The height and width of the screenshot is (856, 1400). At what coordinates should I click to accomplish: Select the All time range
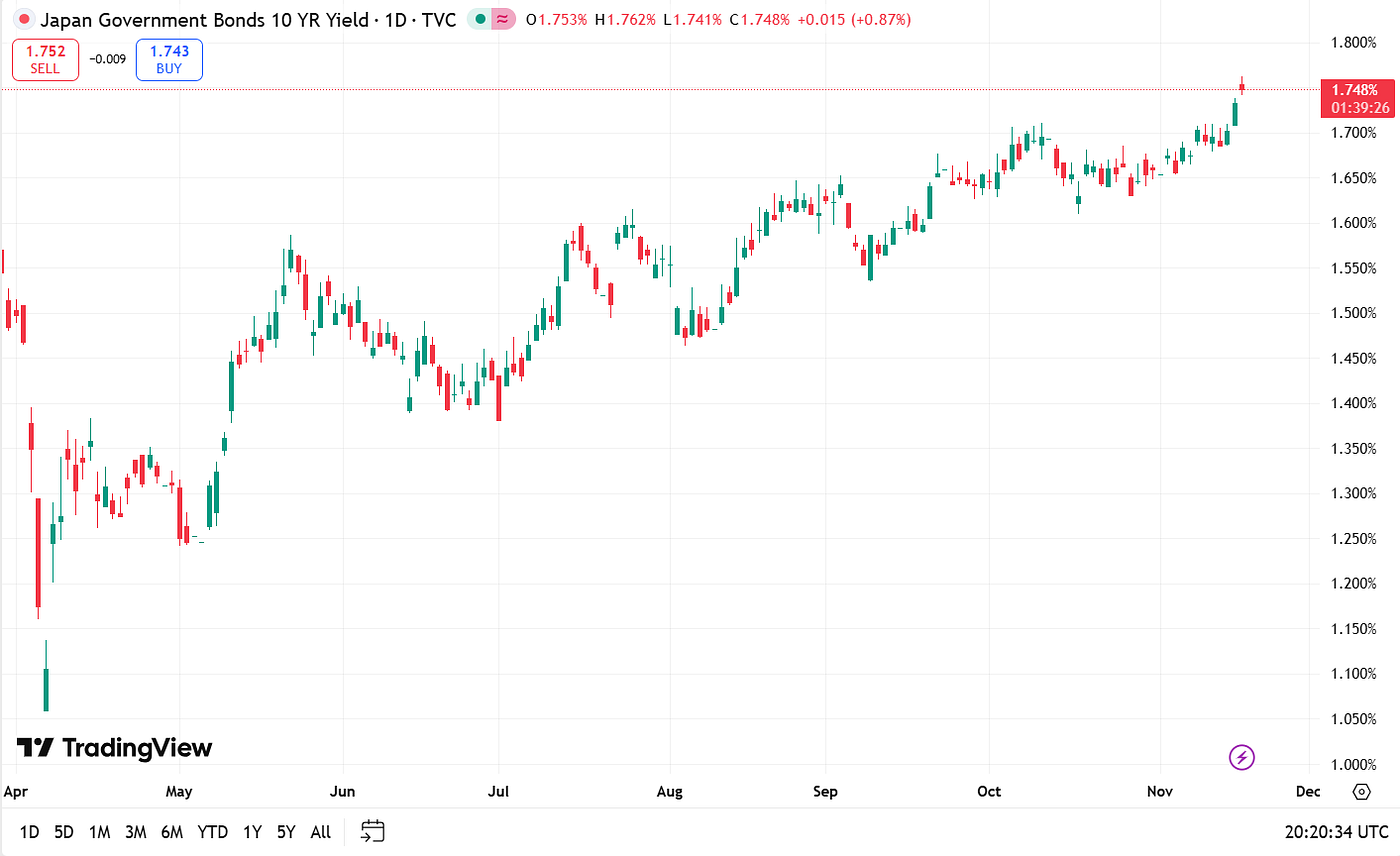[320, 832]
